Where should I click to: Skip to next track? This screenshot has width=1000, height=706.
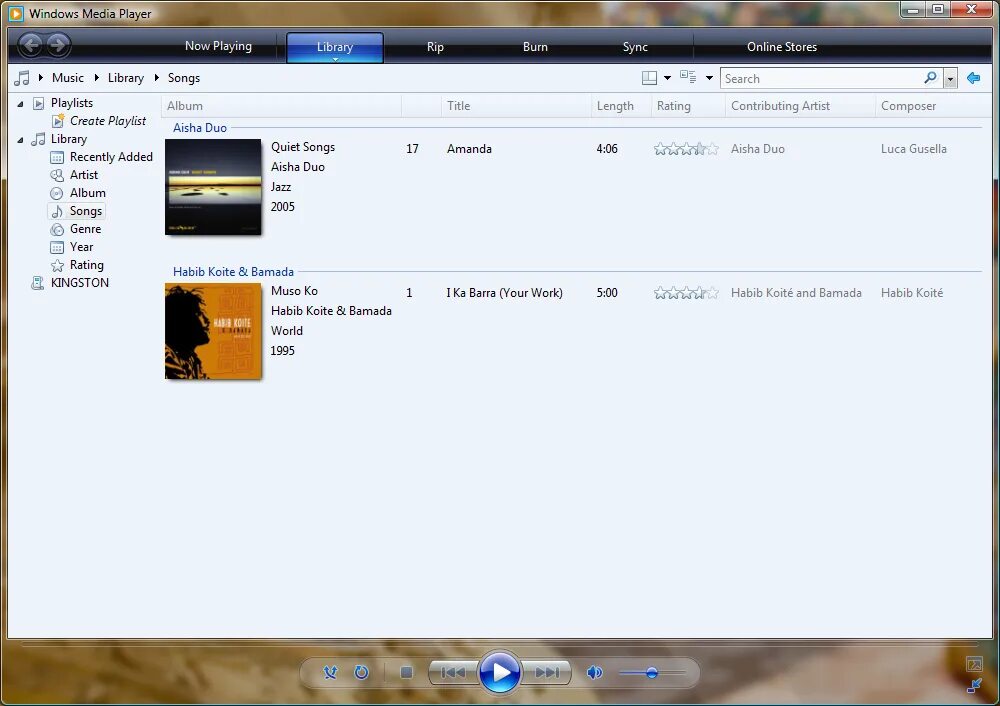coord(547,672)
